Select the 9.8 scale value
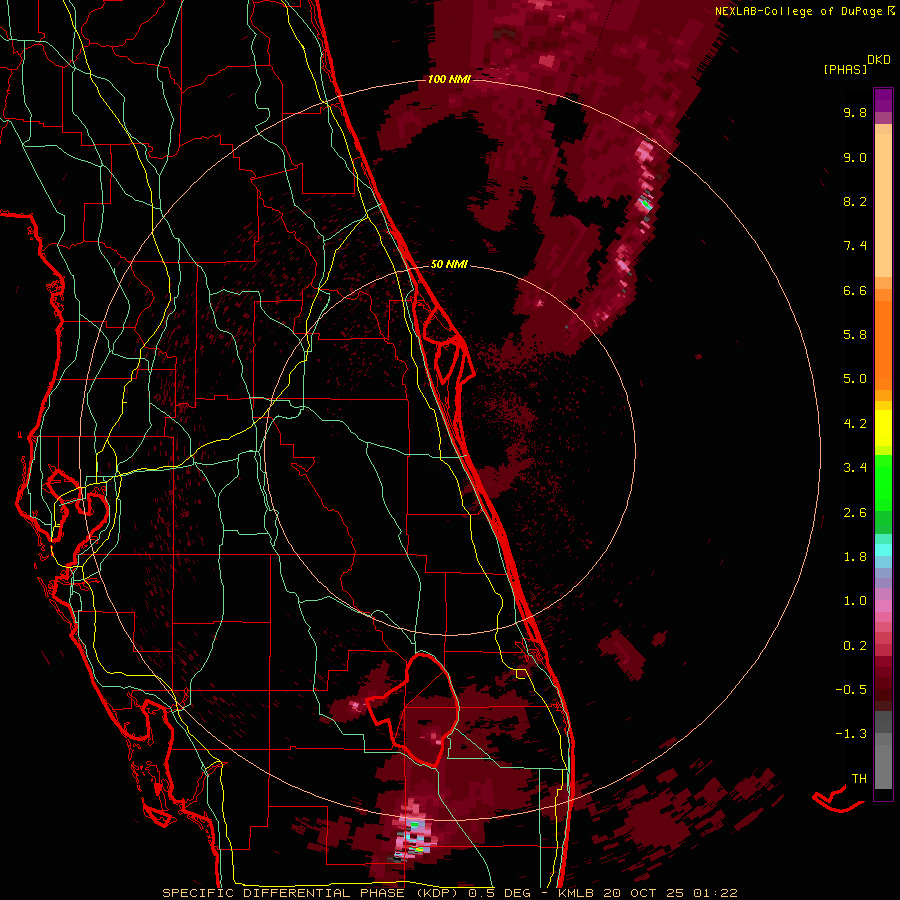The height and width of the screenshot is (900, 900). point(855,112)
